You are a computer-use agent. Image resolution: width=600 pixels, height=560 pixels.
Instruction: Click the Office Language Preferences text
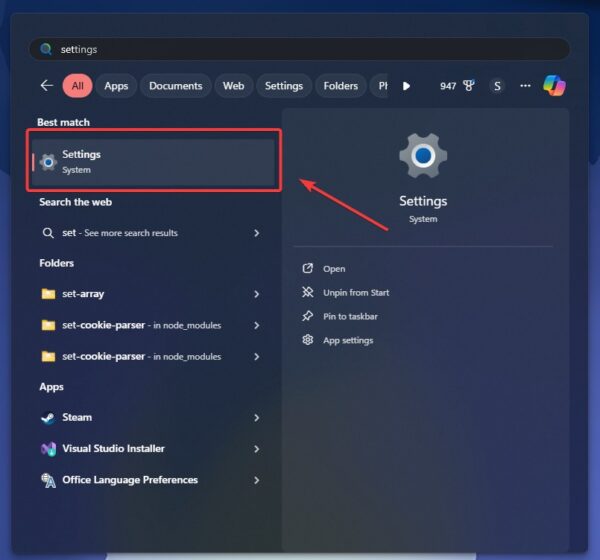point(130,480)
